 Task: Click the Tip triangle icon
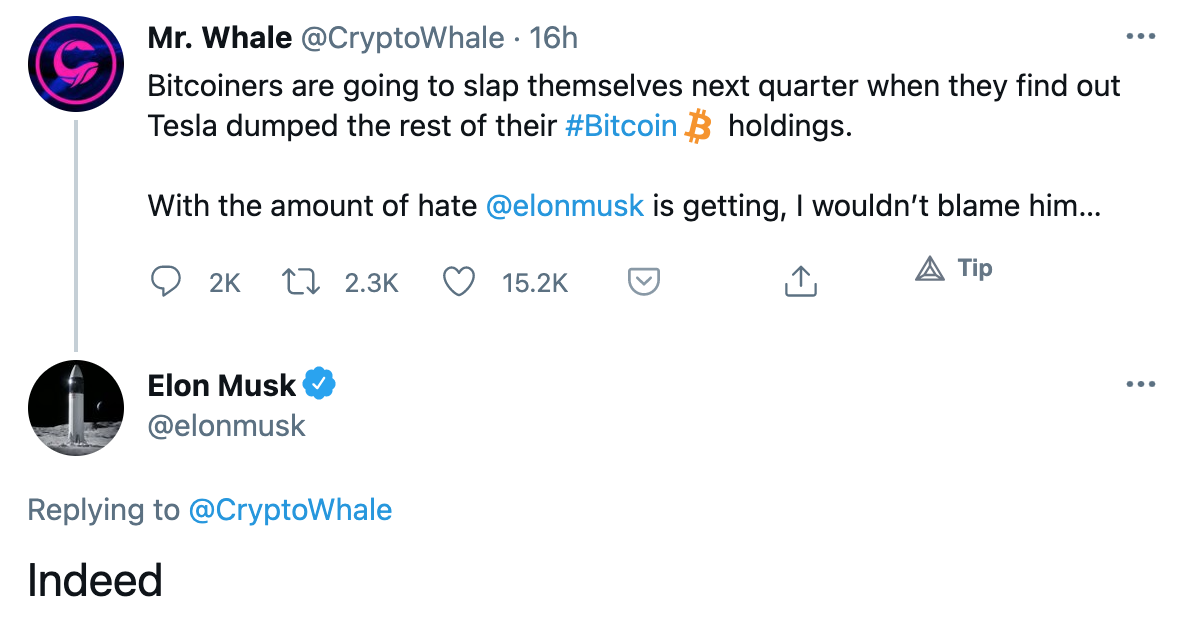(930, 268)
